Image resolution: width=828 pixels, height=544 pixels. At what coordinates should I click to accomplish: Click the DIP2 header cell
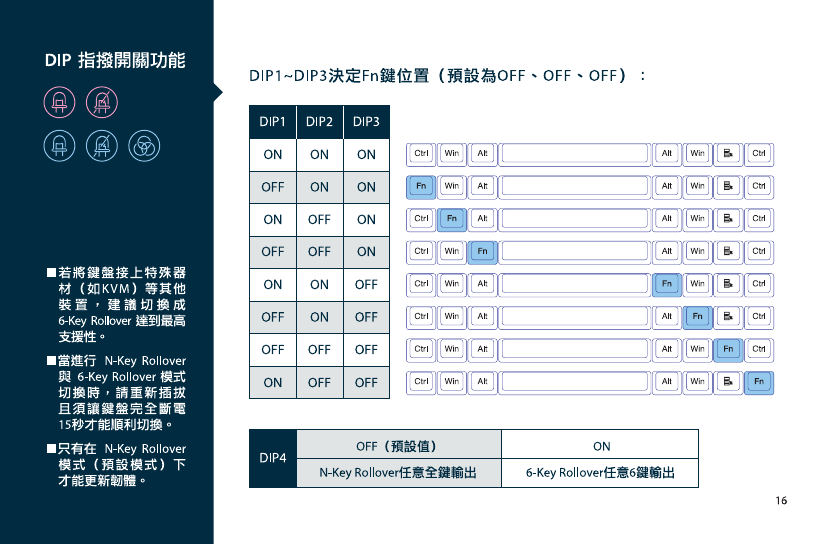(x=319, y=122)
